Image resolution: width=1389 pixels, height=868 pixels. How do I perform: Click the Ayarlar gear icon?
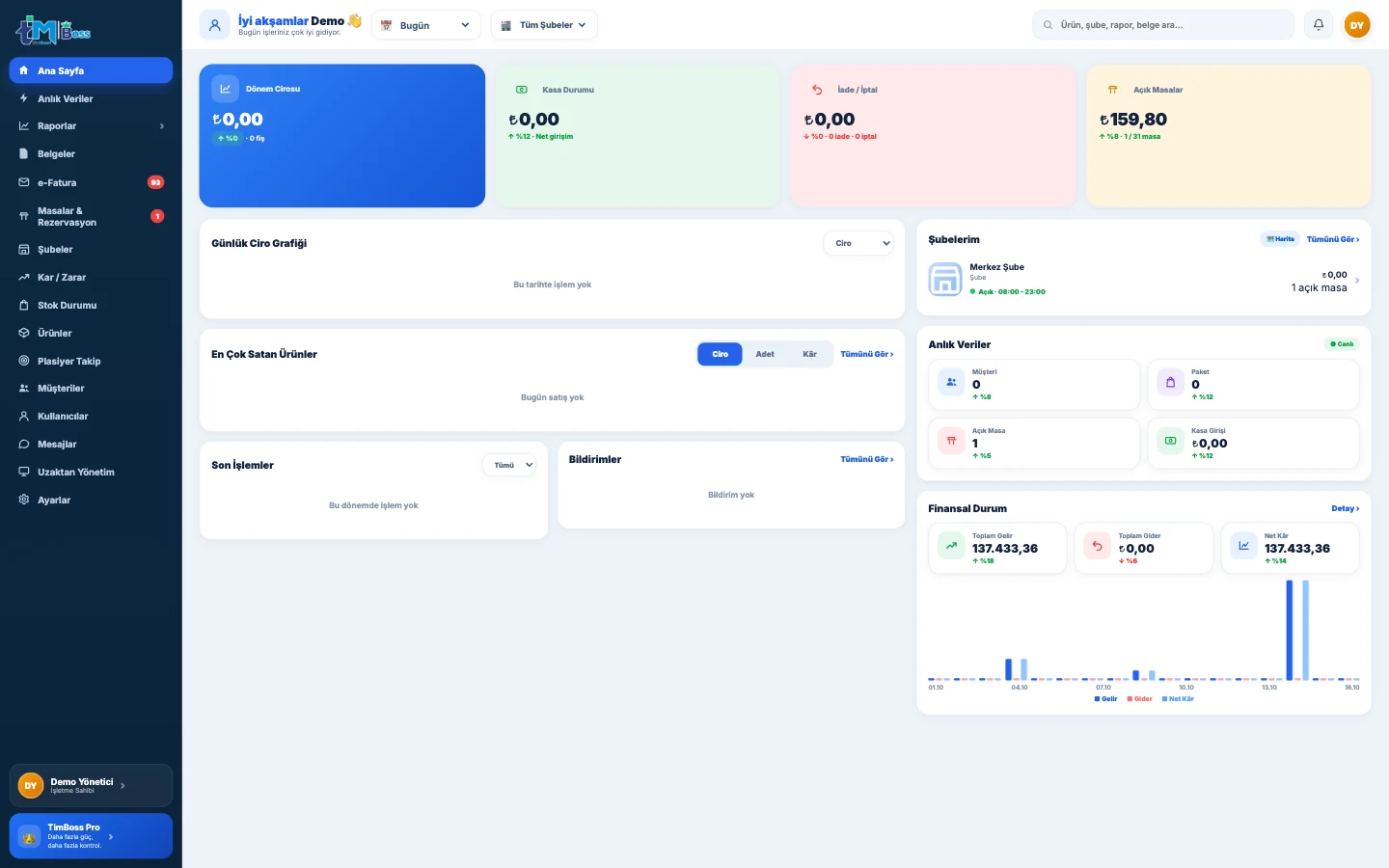pyautogui.click(x=24, y=500)
